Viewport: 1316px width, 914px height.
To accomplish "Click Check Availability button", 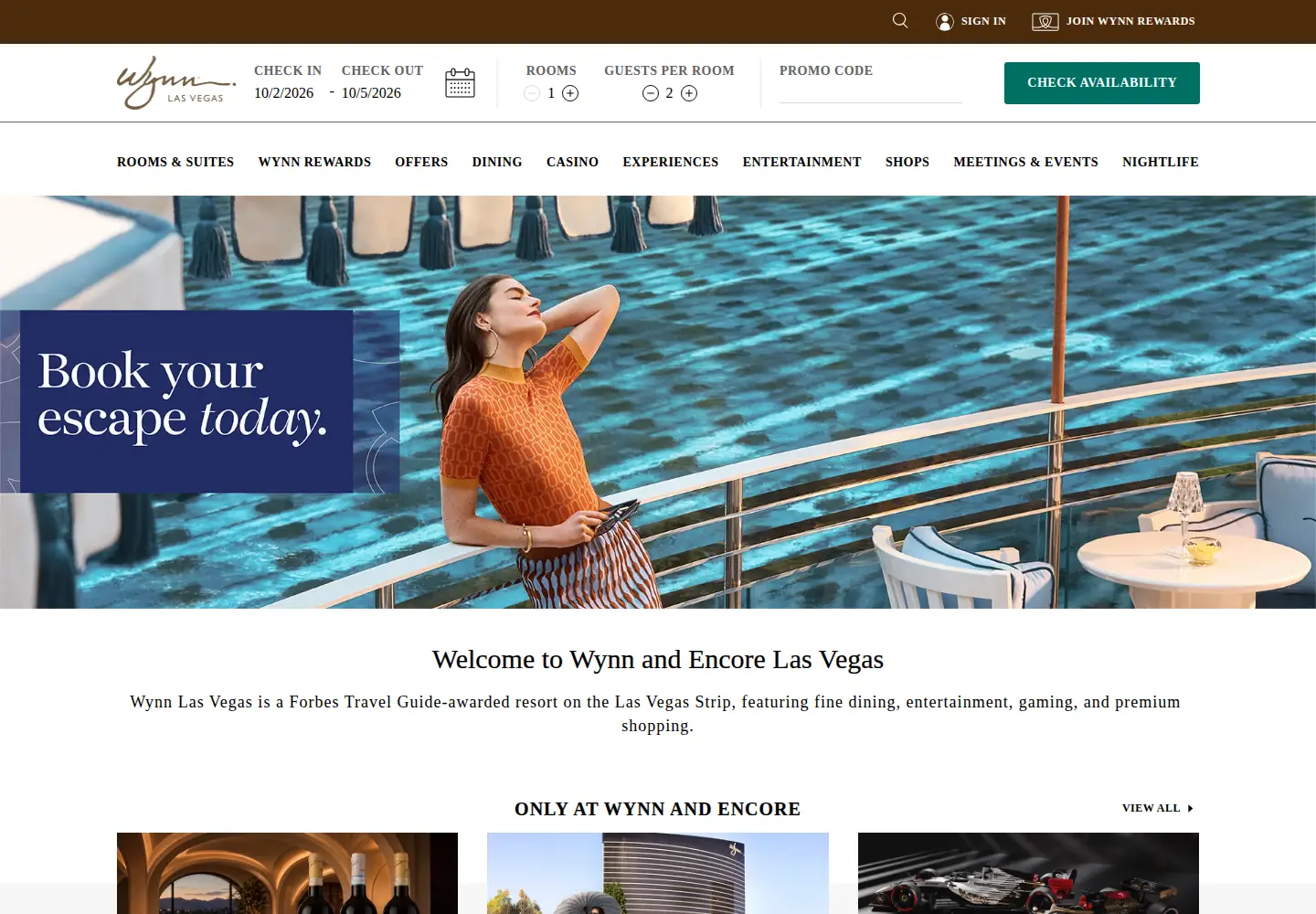I will pos(1101,82).
